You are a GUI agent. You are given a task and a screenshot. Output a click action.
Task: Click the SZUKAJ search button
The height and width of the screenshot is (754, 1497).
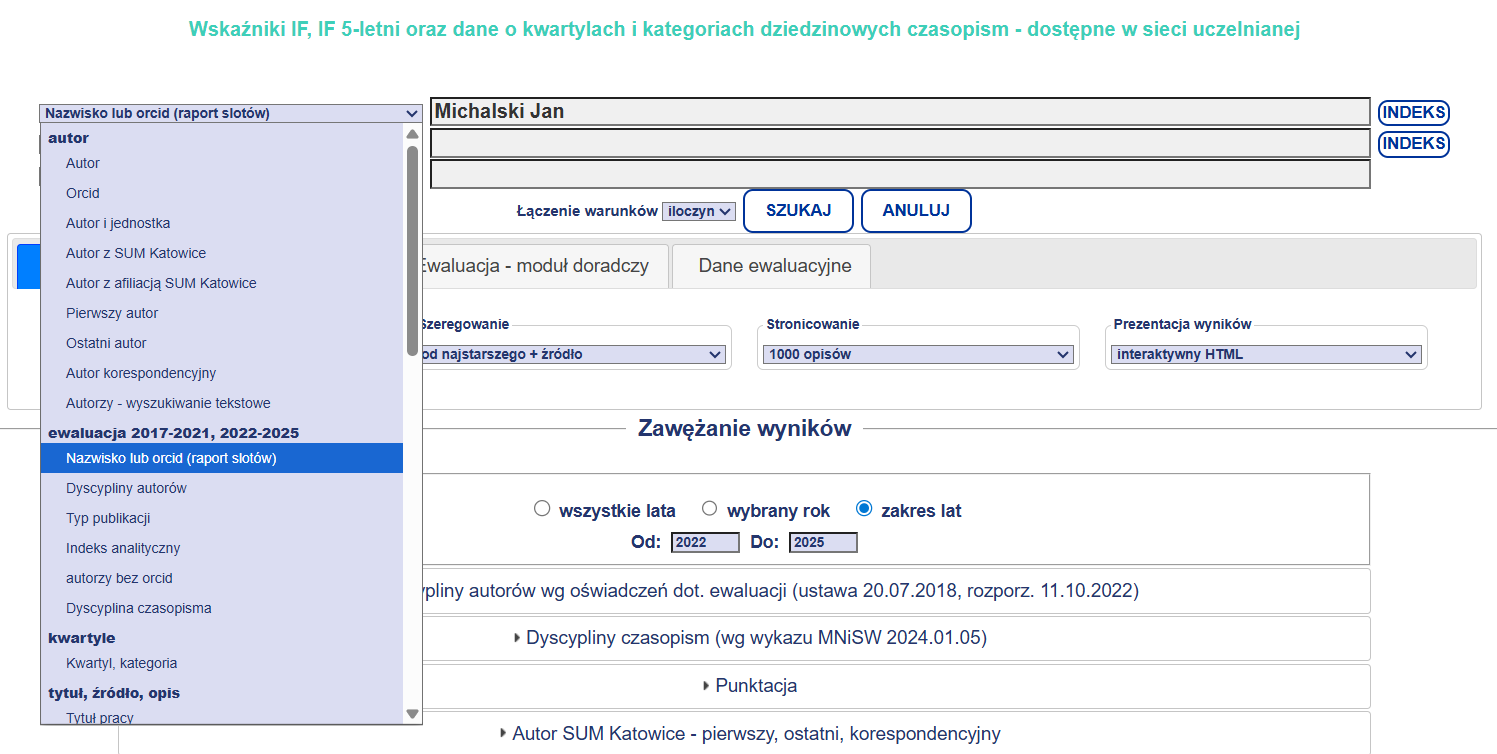[x=797, y=210]
